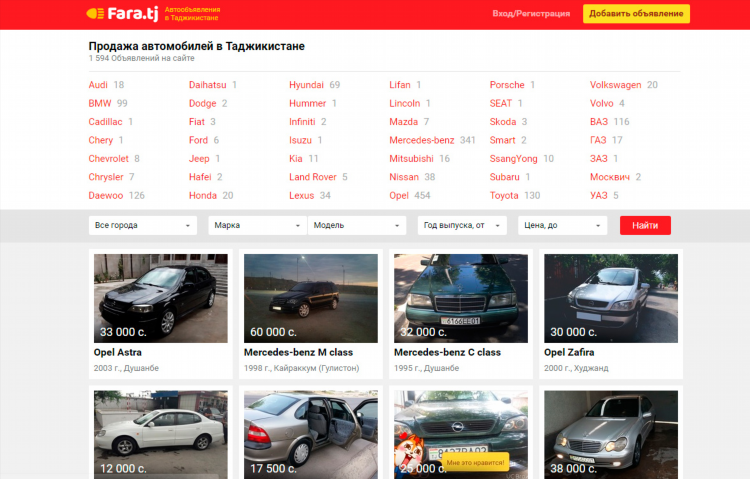Open the Mazda brand link
This screenshot has width=750, height=479.
coord(404,122)
